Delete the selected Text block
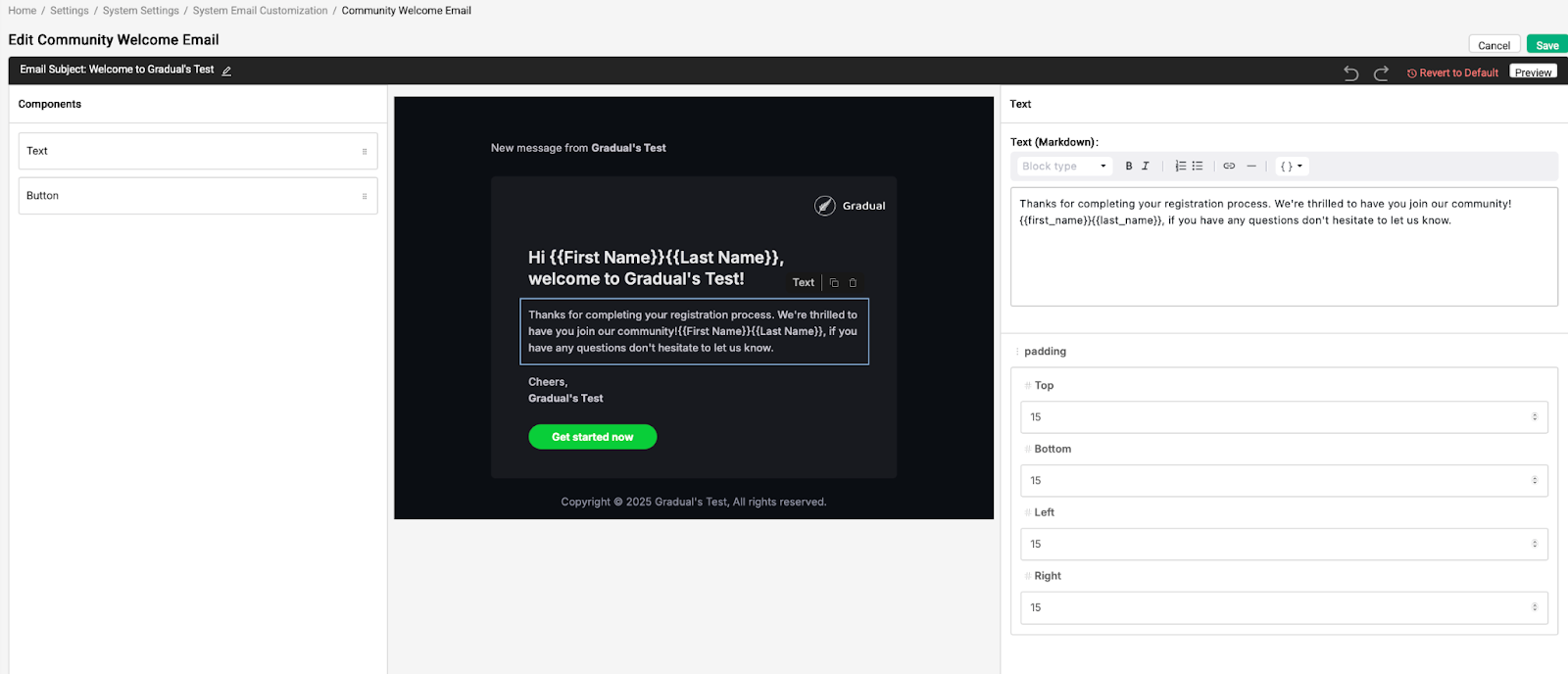Viewport: 1568px width, 674px height. pos(853,283)
